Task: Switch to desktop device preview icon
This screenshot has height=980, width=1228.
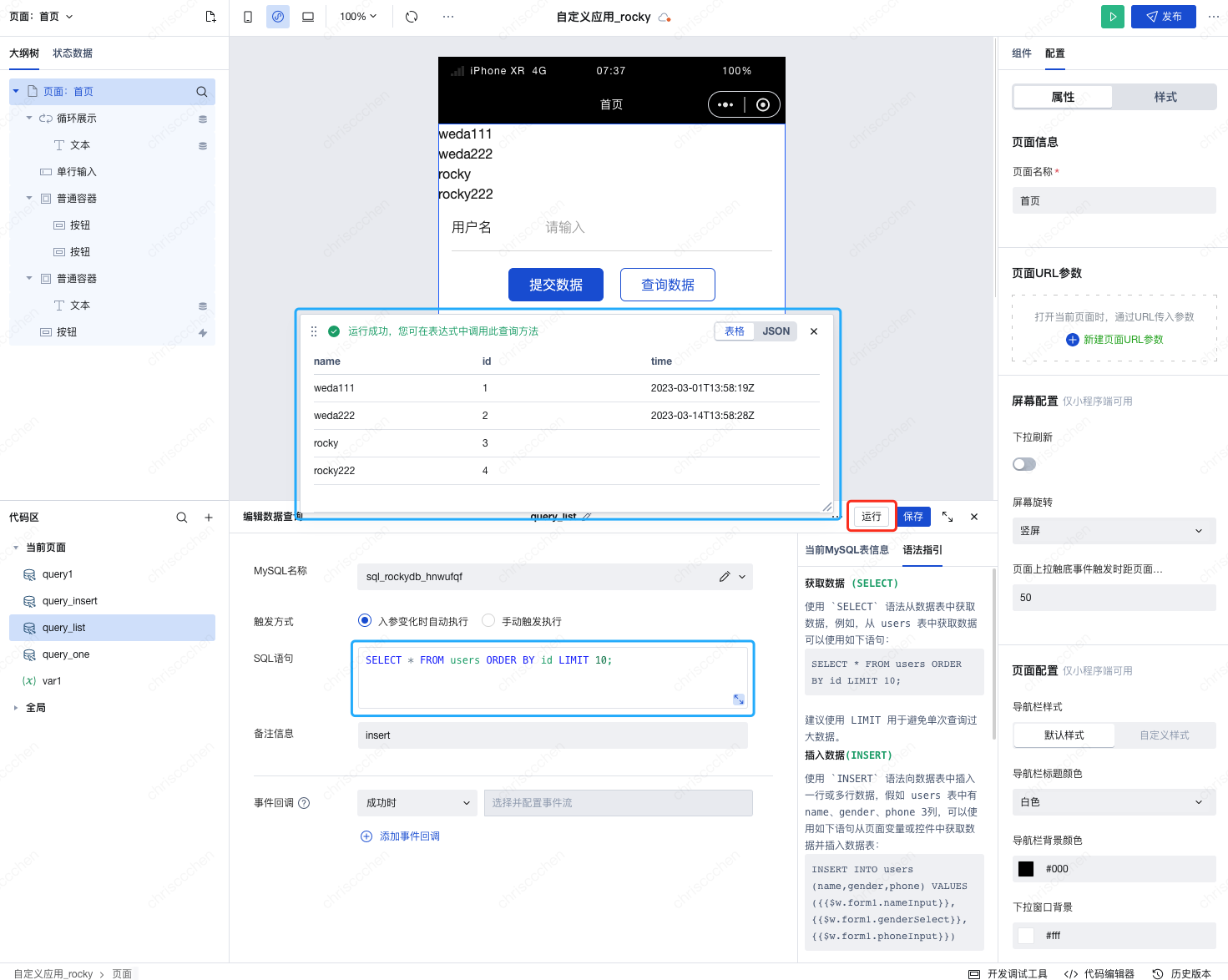Action: (x=308, y=17)
